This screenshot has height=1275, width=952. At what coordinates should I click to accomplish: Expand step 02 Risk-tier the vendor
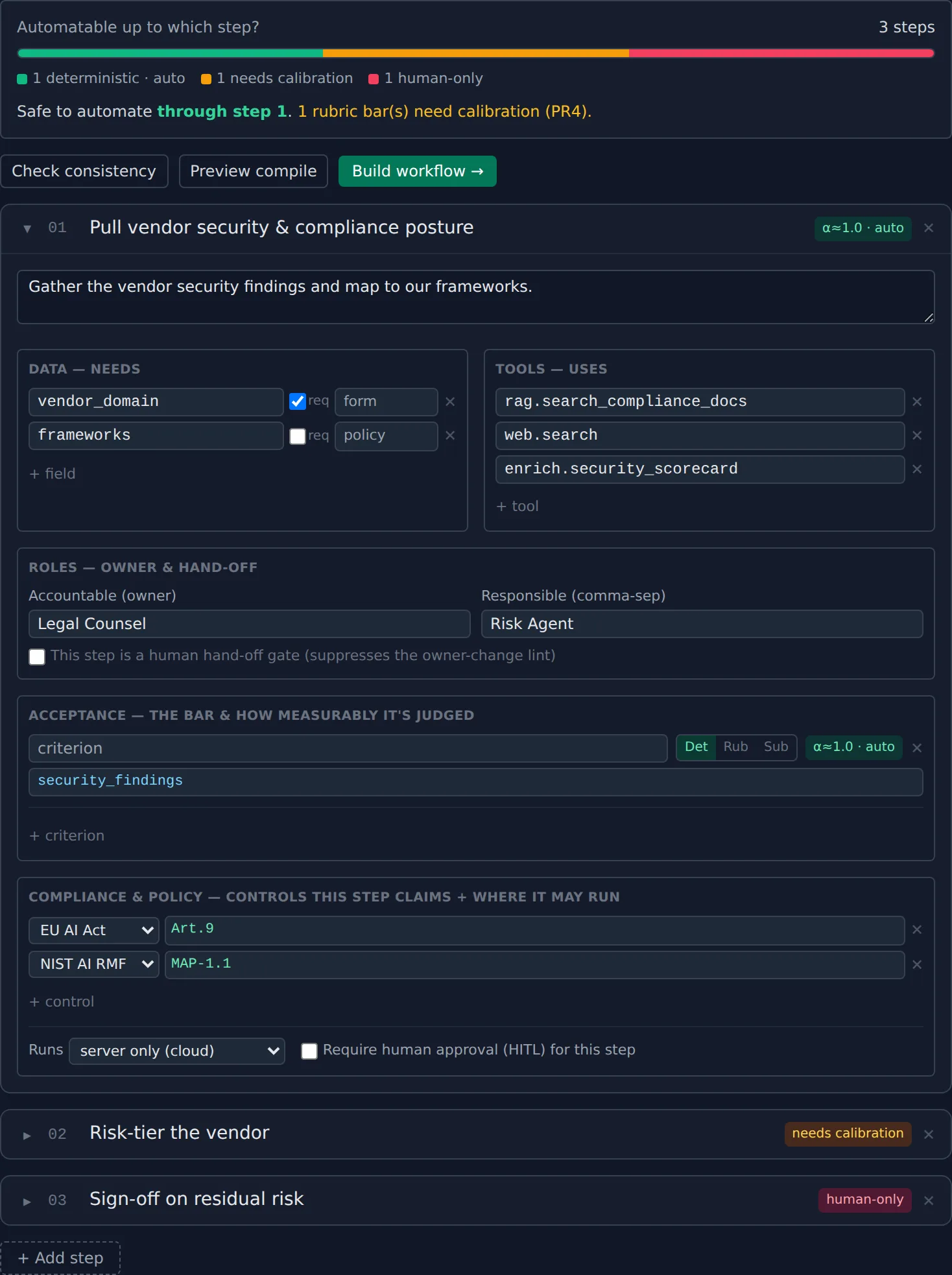click(27, 1135)
